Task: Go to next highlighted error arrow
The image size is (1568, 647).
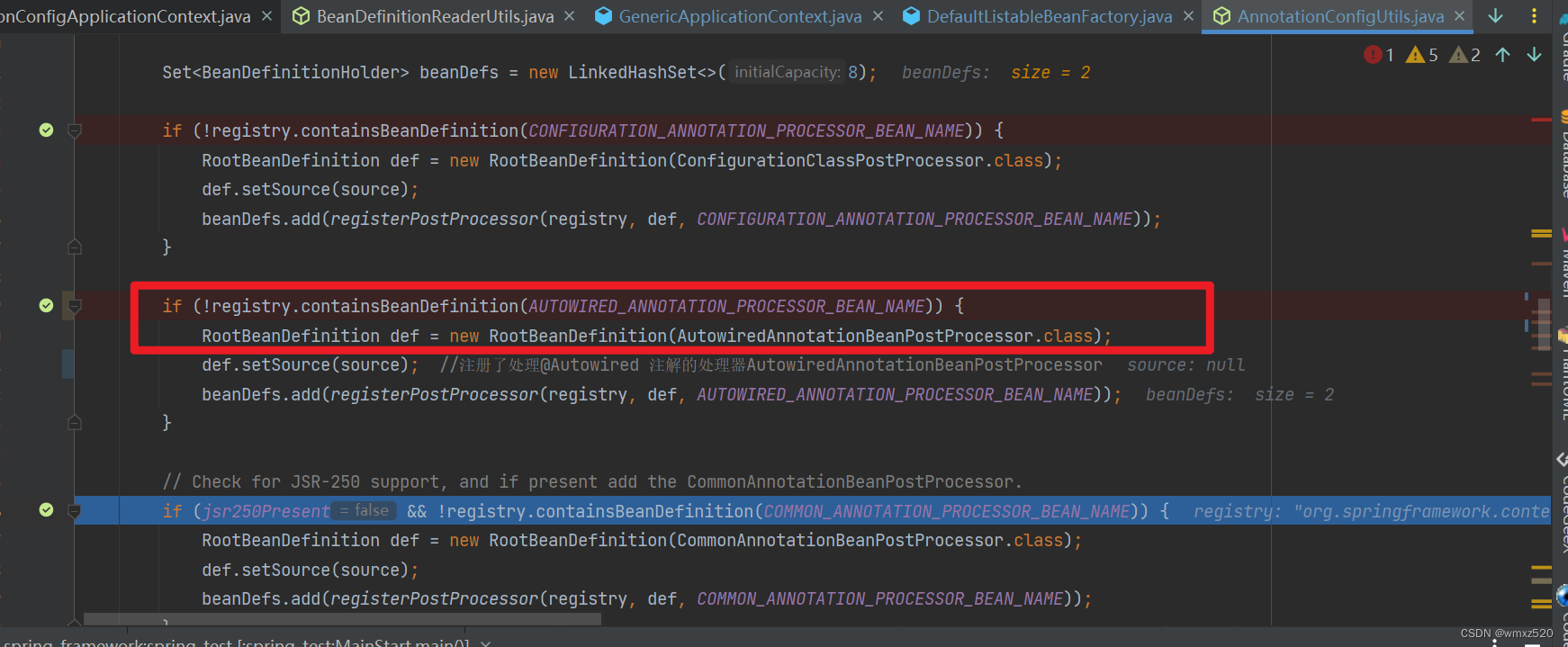Action: (1534, 55)
